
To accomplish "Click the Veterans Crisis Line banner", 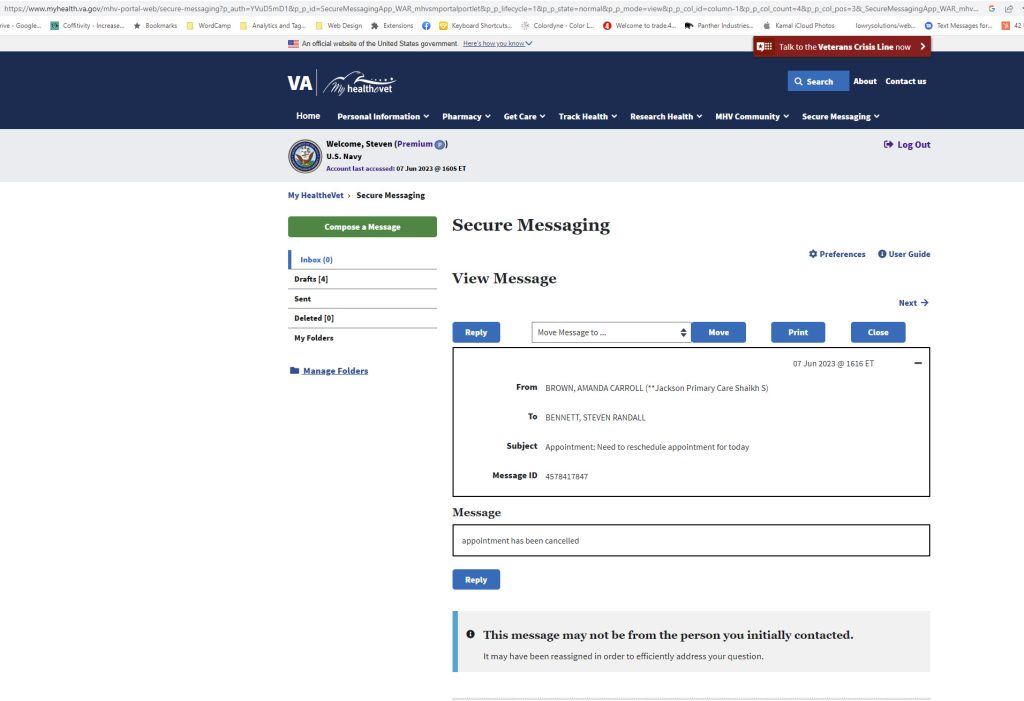I will [841, 47].
